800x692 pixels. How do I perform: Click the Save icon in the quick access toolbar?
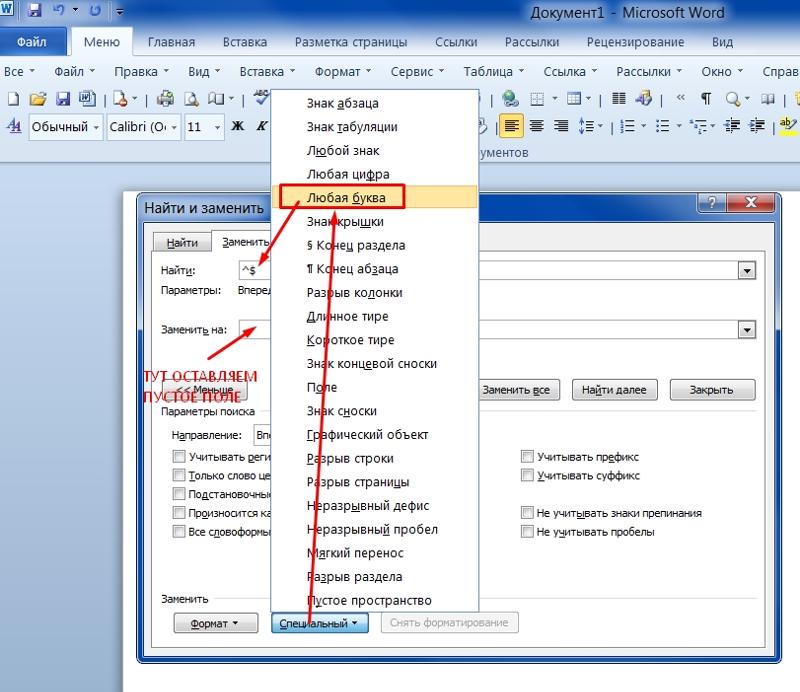(x=36, y=12)
